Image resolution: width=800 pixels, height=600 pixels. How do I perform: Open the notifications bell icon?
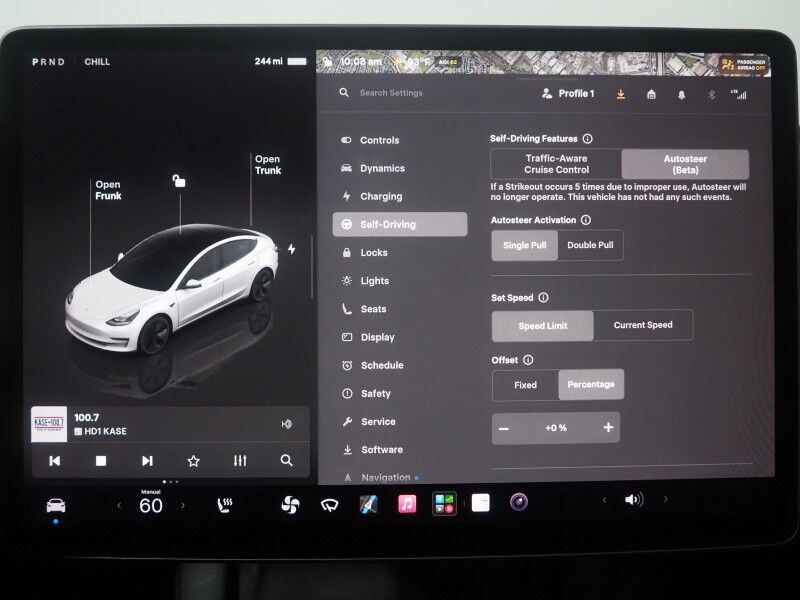tap(681, 95)
